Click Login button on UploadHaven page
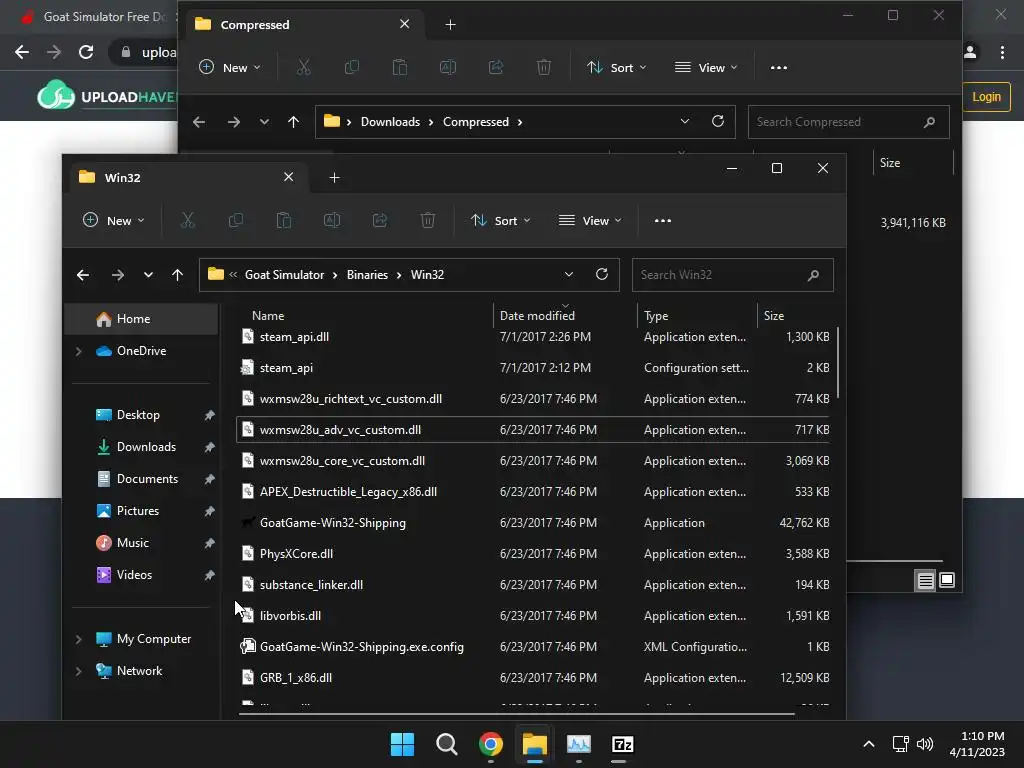 (986, 97)
